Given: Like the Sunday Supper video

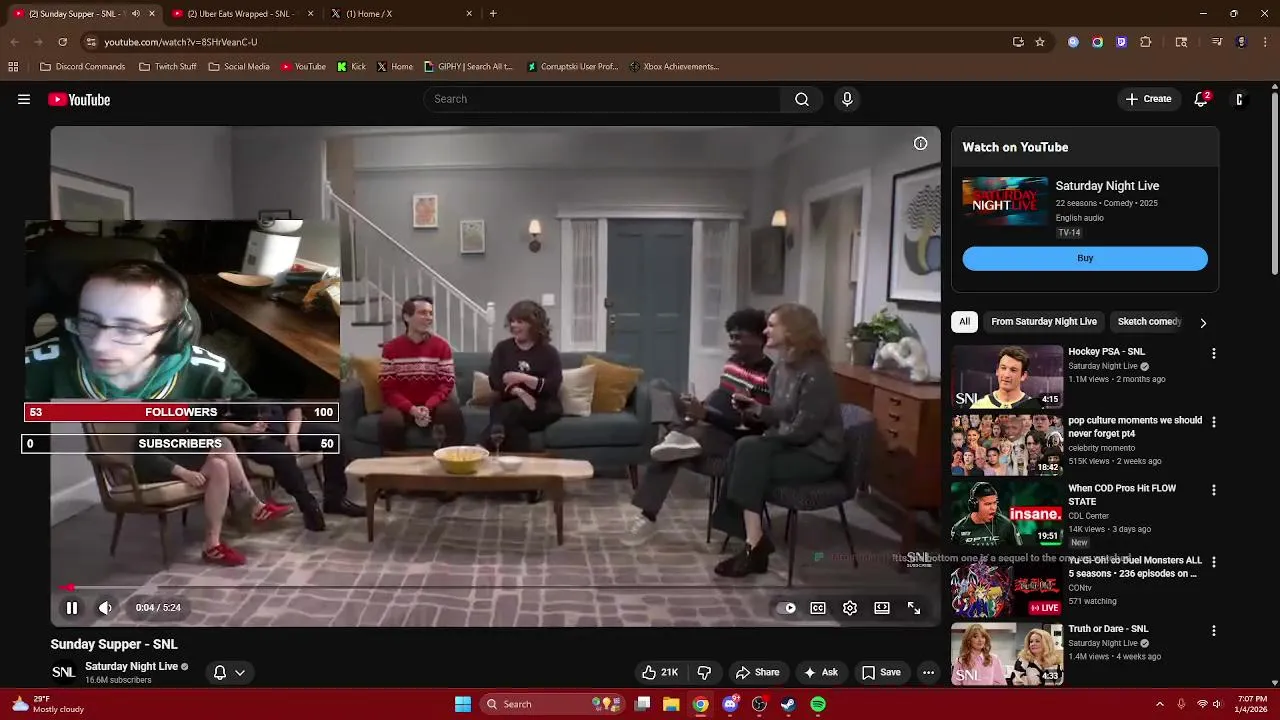Looking at the screenshot, I should click(x=660, y=672).
